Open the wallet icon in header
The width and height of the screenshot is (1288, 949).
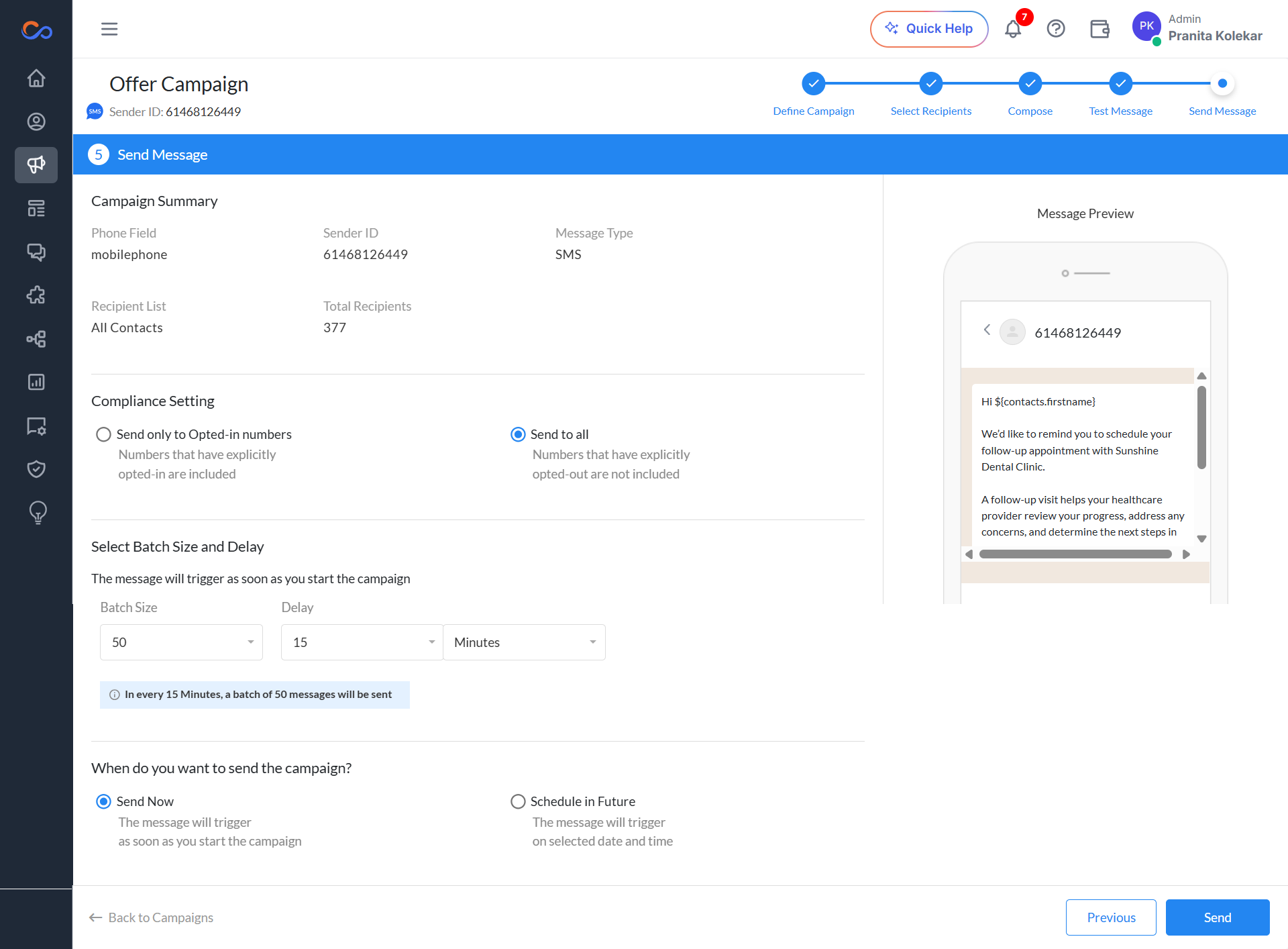point(1099,29)
